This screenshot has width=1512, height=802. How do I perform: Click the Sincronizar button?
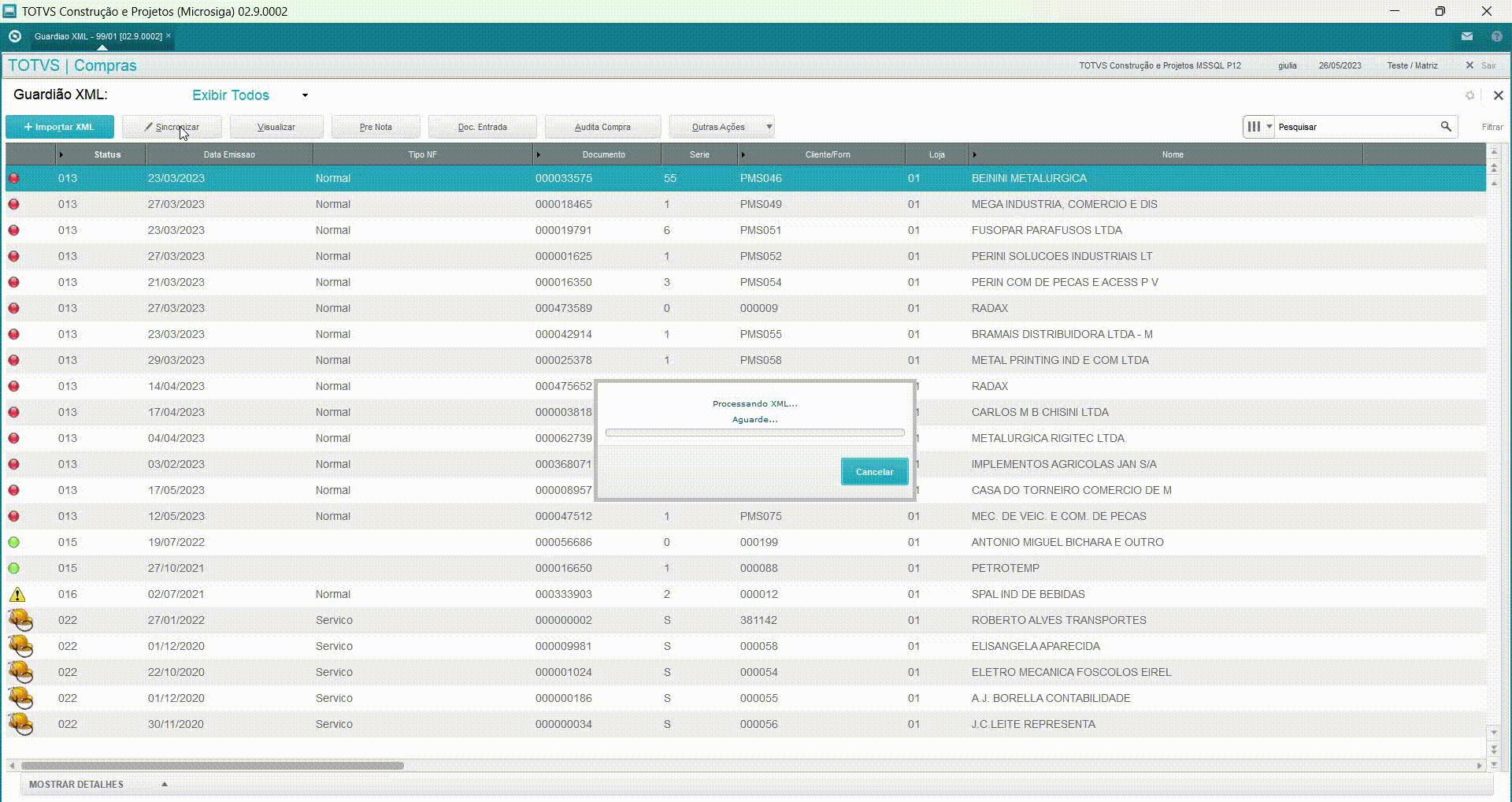[x=172, y=127]
